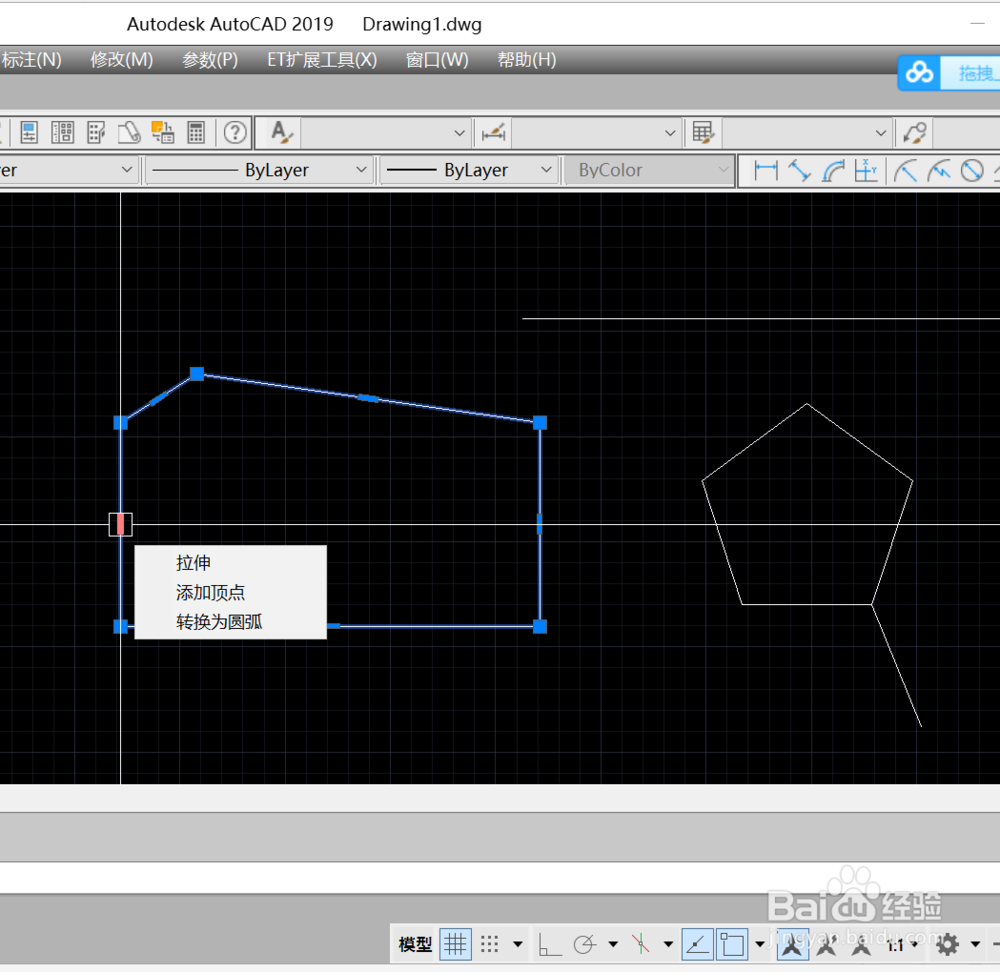Choose 转换为圆弧 from grip menu

[x=231, y=622]
